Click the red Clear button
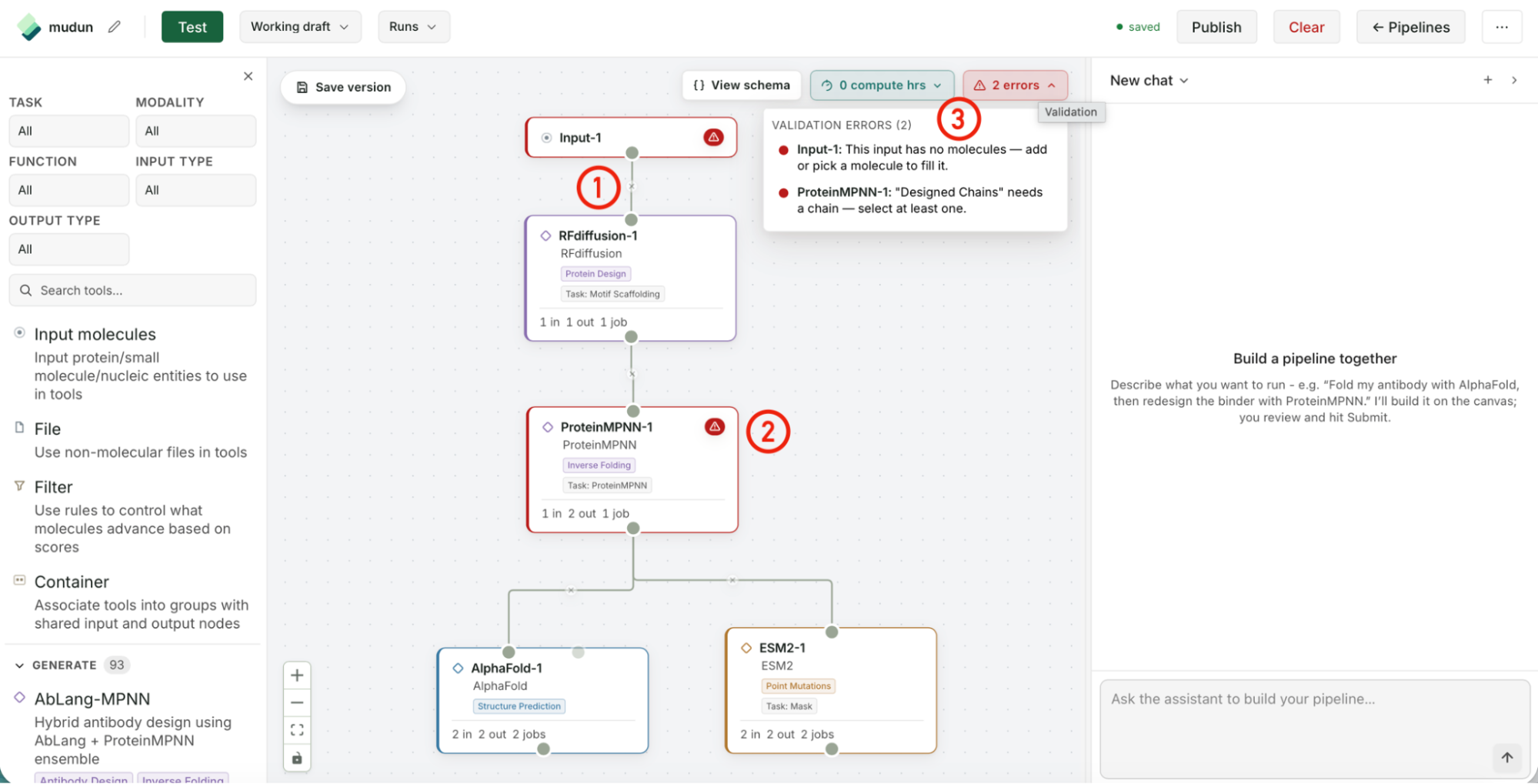 point(1306,27)
